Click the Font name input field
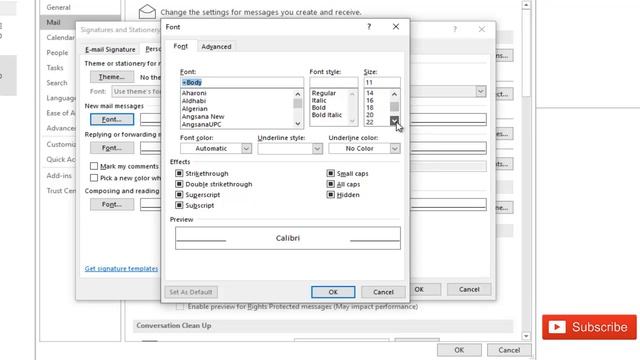The height and width of the screenshot is (360, 640). pyautogui.click(x=242, y=82)
